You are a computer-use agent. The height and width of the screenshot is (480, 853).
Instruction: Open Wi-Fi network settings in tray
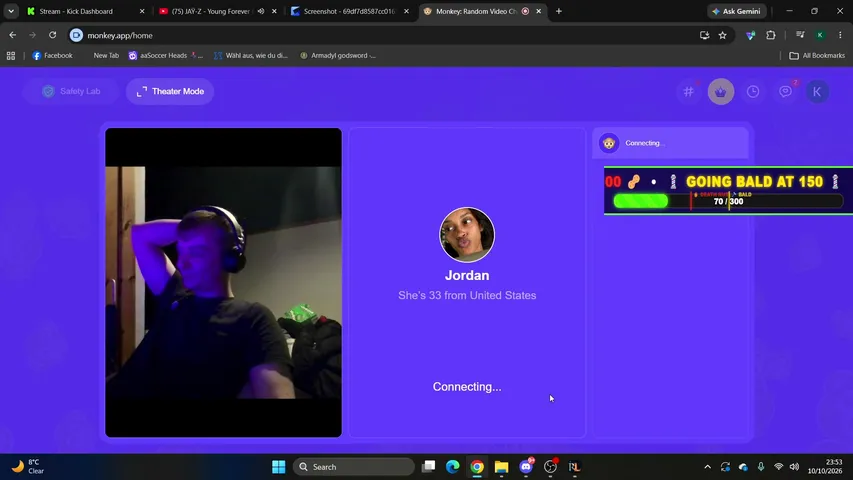point(778,467)
